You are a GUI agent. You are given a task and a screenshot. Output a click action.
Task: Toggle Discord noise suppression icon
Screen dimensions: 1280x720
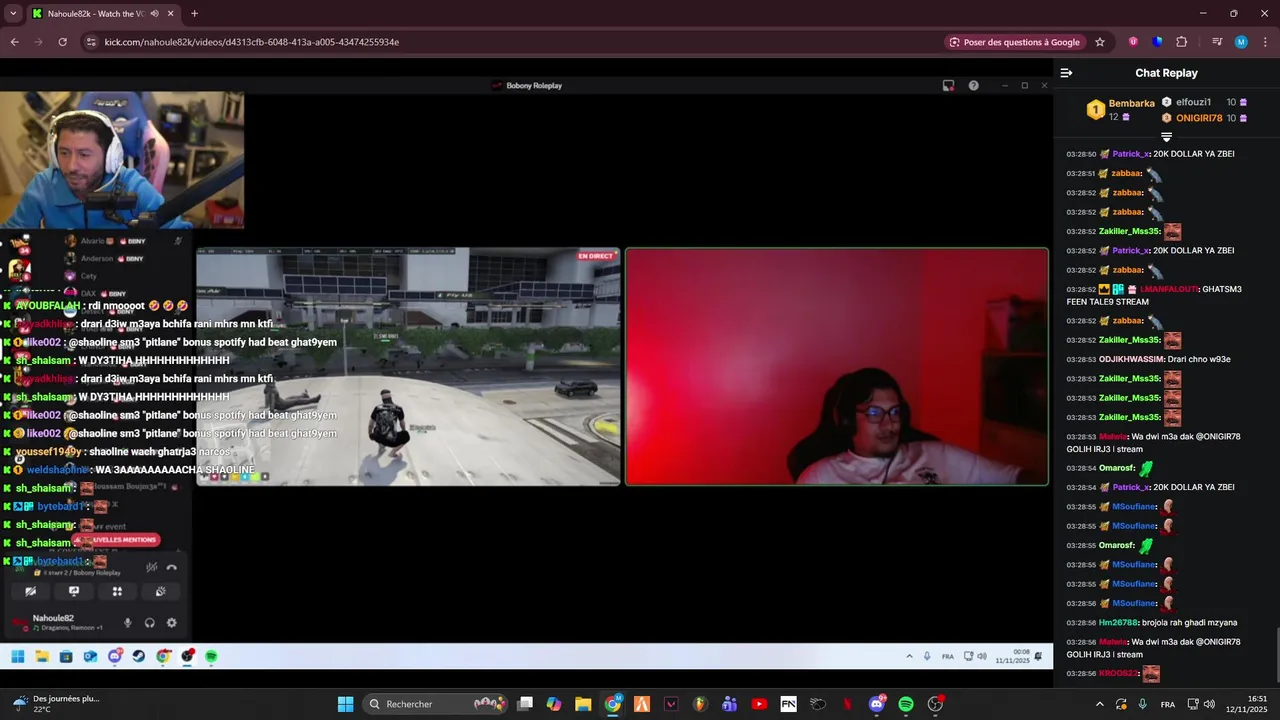[151, 567]
